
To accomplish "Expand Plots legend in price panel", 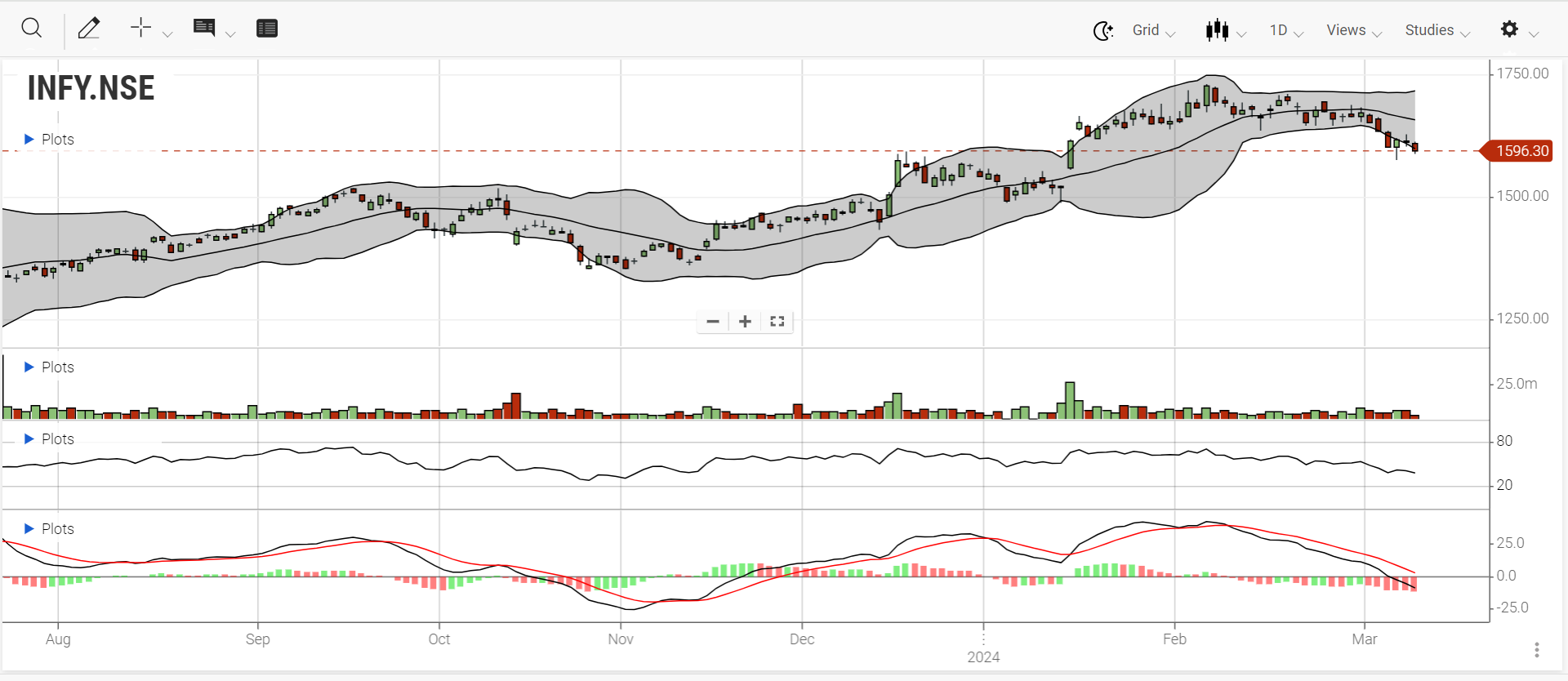I will coord(50,140).
